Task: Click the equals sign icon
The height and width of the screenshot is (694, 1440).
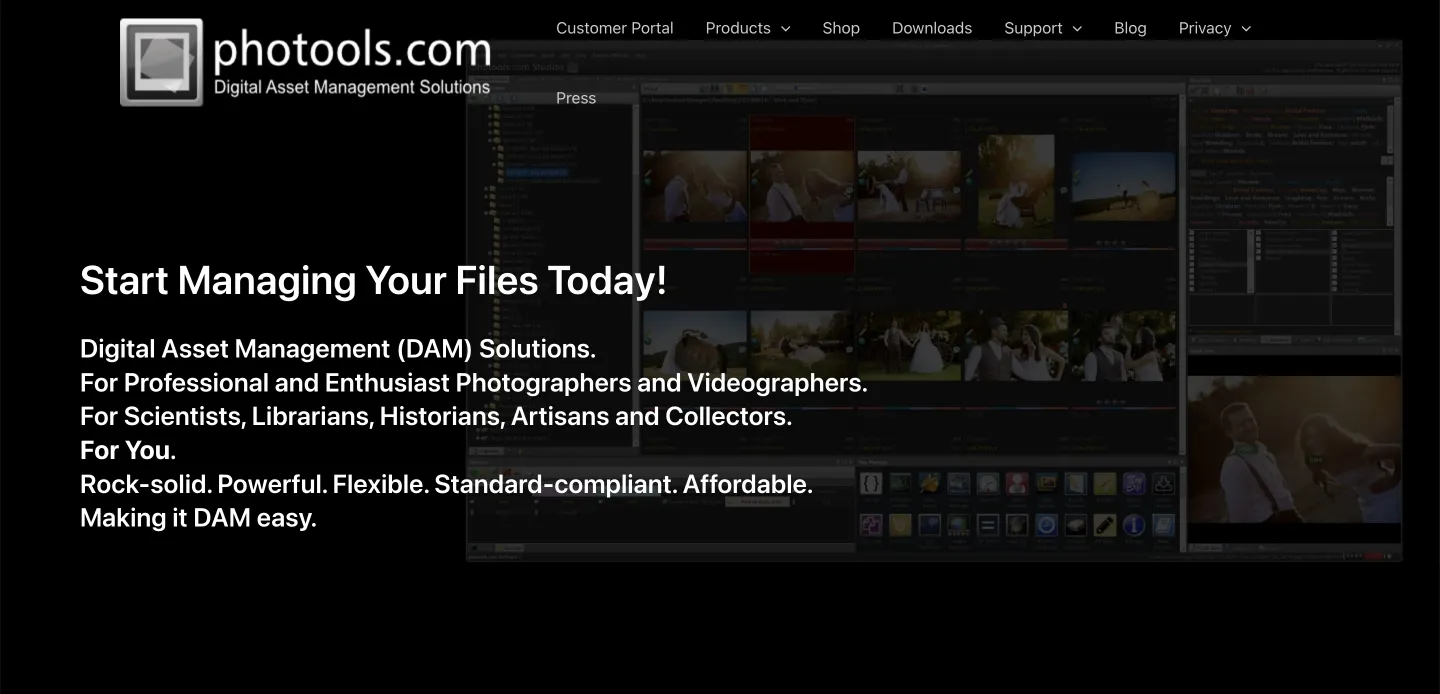Action: coord(988,525)
